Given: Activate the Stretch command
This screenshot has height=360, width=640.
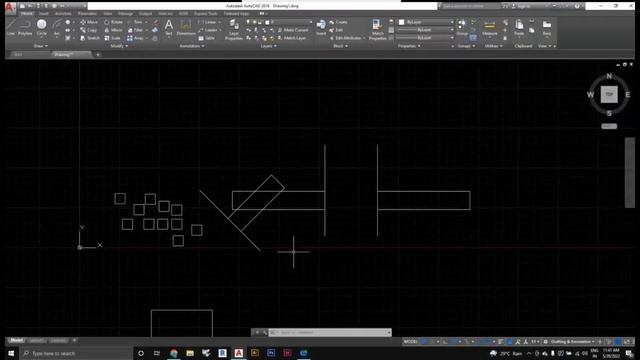Looking at the screenshot, I should coord(90,38).
